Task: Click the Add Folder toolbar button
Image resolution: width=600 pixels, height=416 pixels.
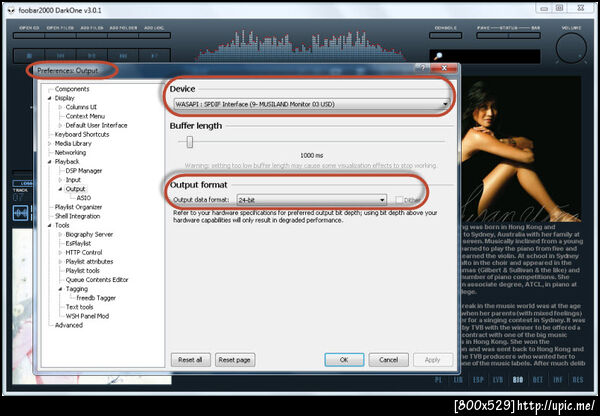Action: point(123,36)
